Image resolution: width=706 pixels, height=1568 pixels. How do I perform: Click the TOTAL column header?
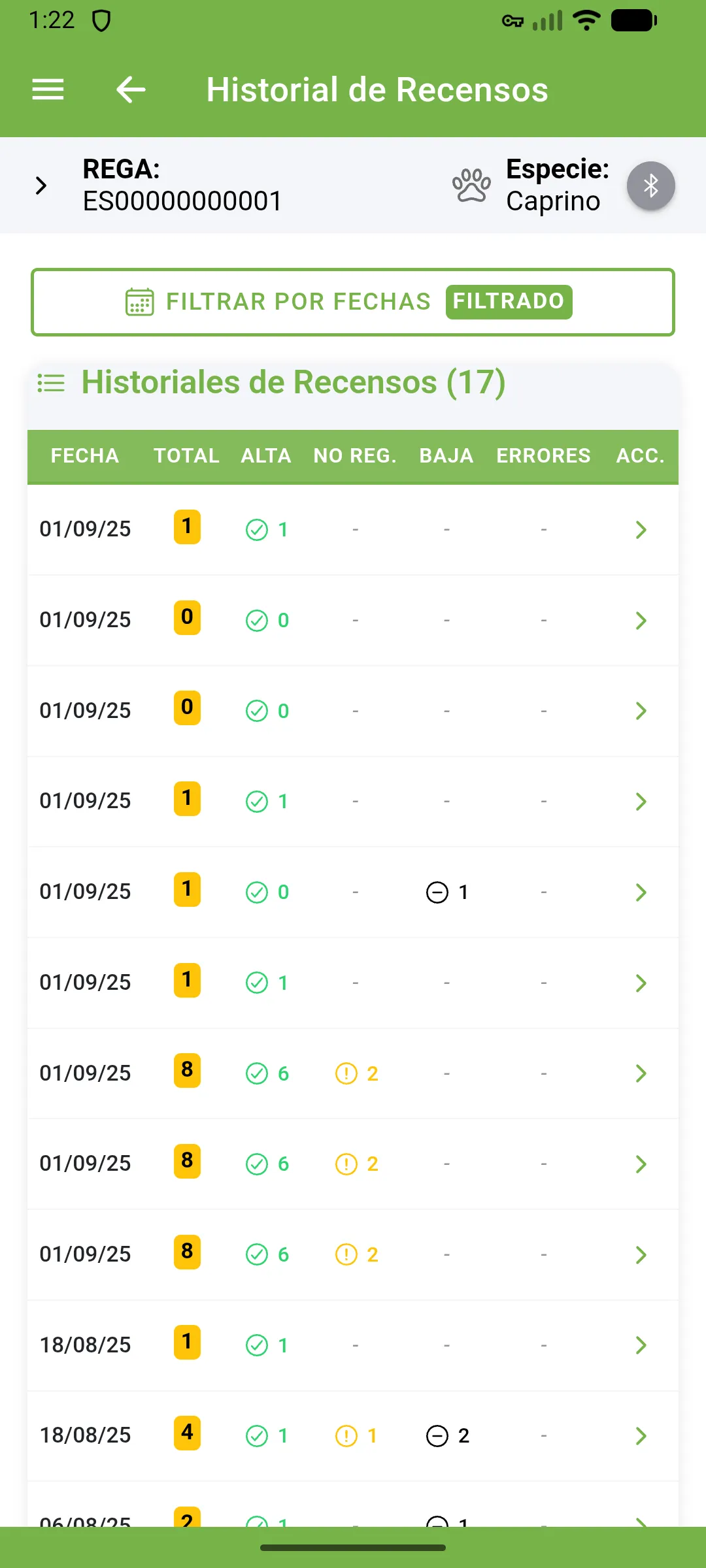point(186,456)
